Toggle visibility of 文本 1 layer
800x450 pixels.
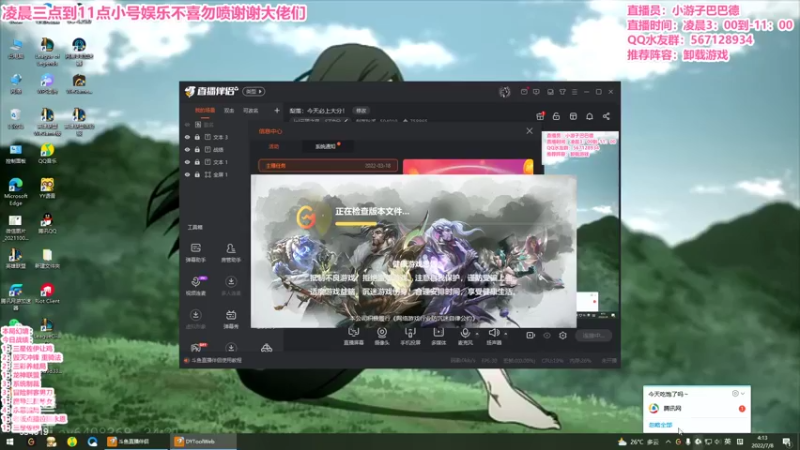click(187, 162)
